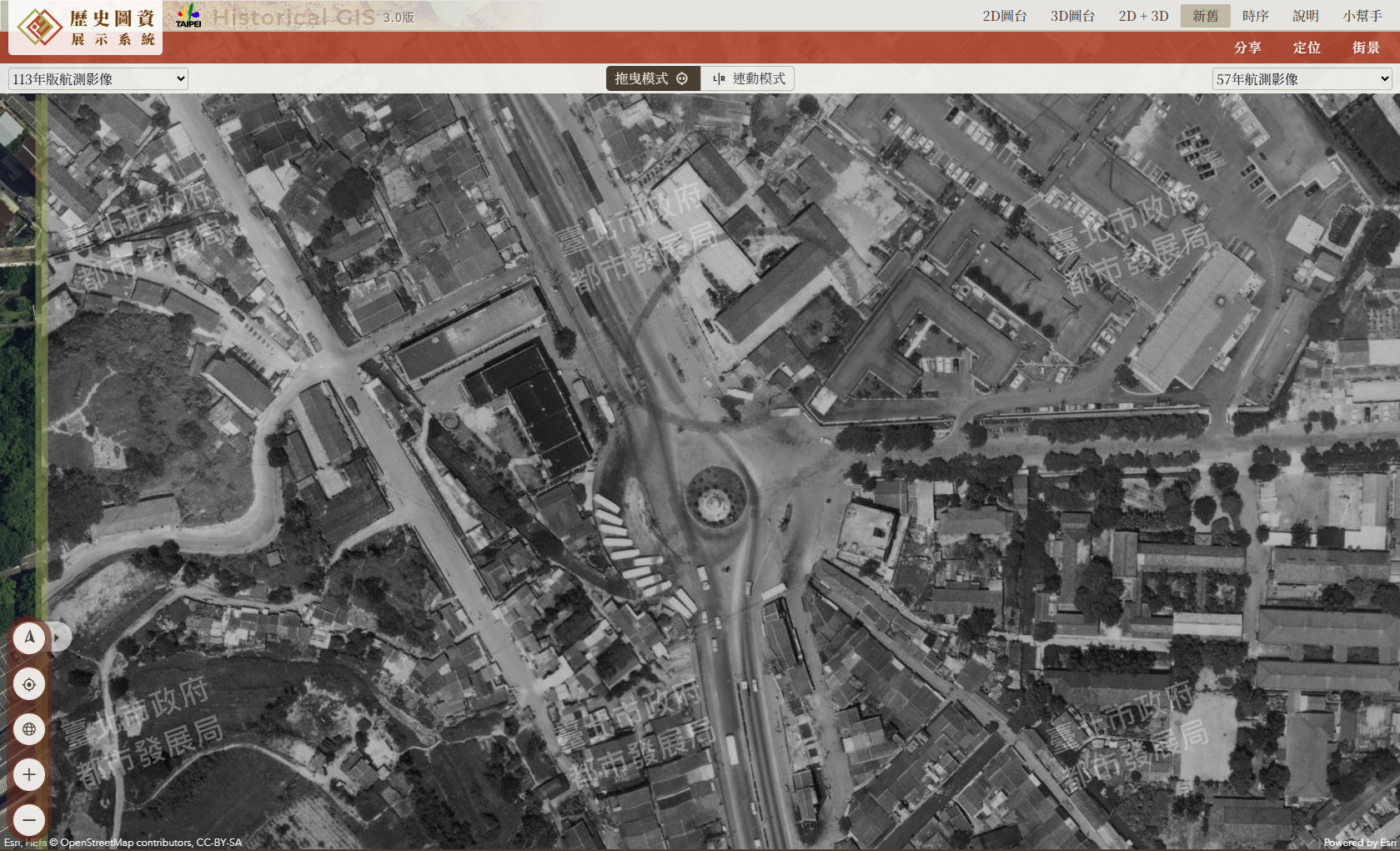Zoom out with the minus button
Screen dimensions: 1400x851
tap(29, 819)
